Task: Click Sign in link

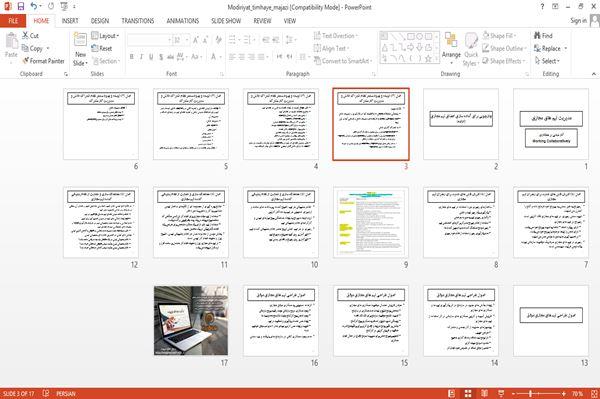Action: (578, 21)
